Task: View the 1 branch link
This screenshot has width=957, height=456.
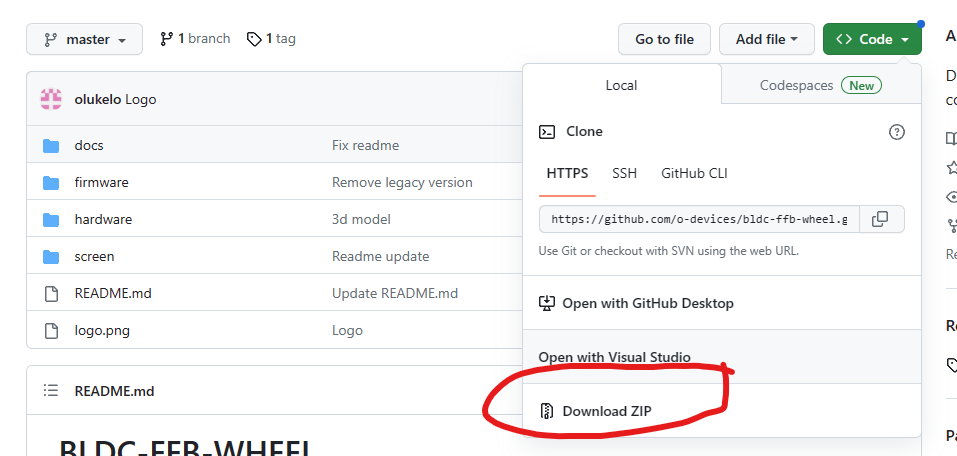Action: point(195,39)
